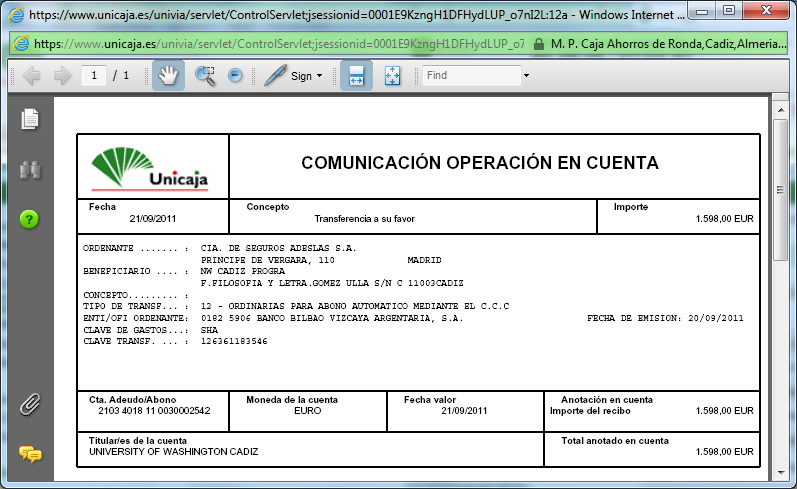Click the security padlock icon
797x489 pixels.
coord(539,44)
